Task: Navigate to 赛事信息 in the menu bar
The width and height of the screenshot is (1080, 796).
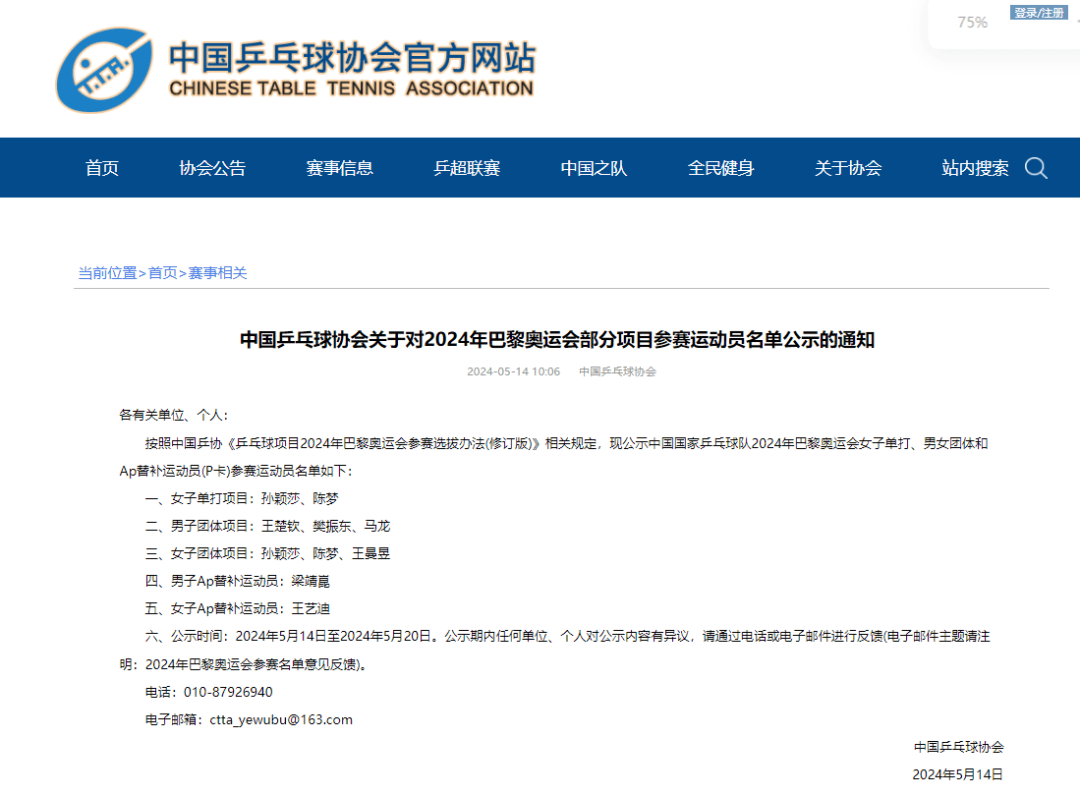Action: click(339, 168)
